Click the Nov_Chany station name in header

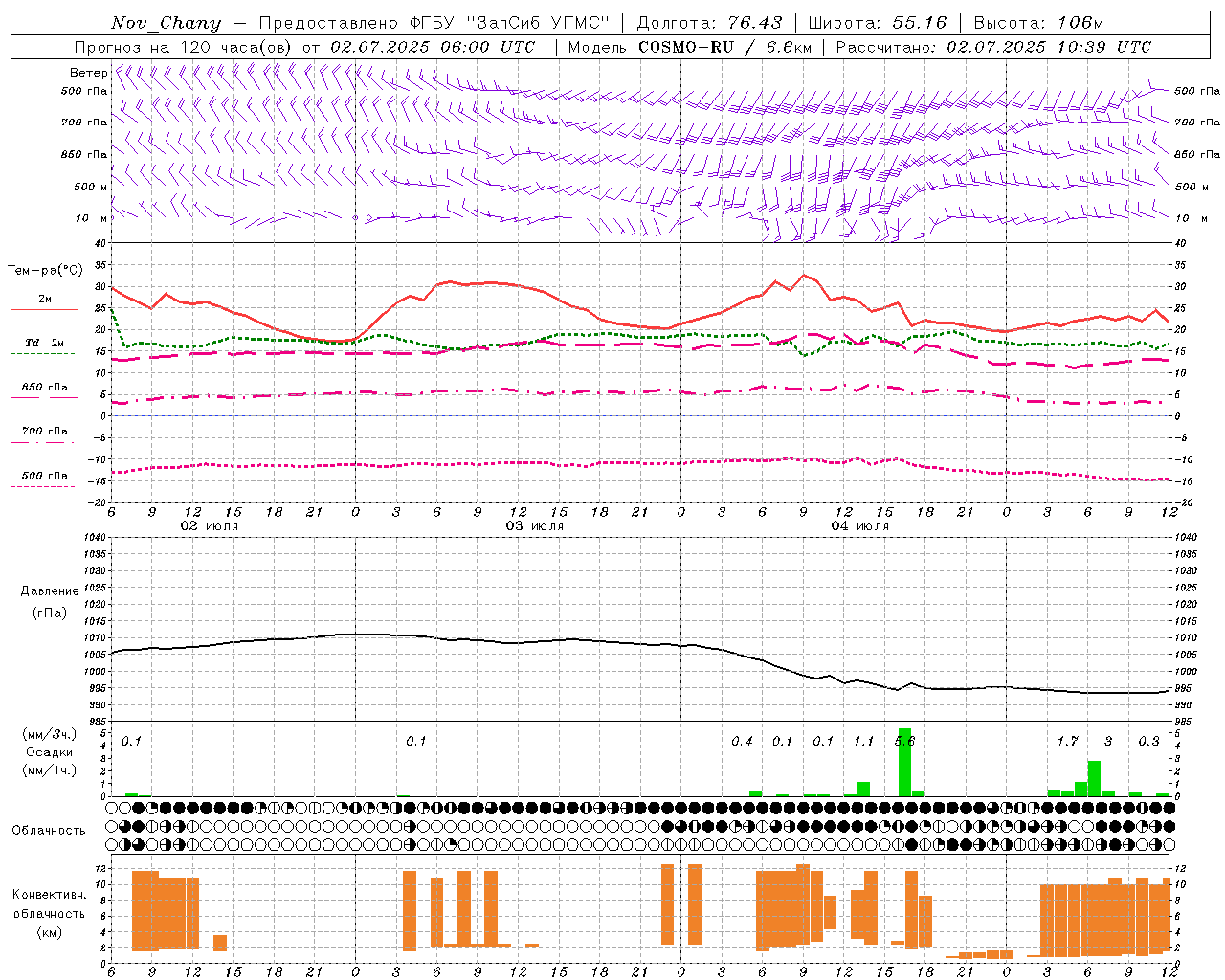point(166,23)
